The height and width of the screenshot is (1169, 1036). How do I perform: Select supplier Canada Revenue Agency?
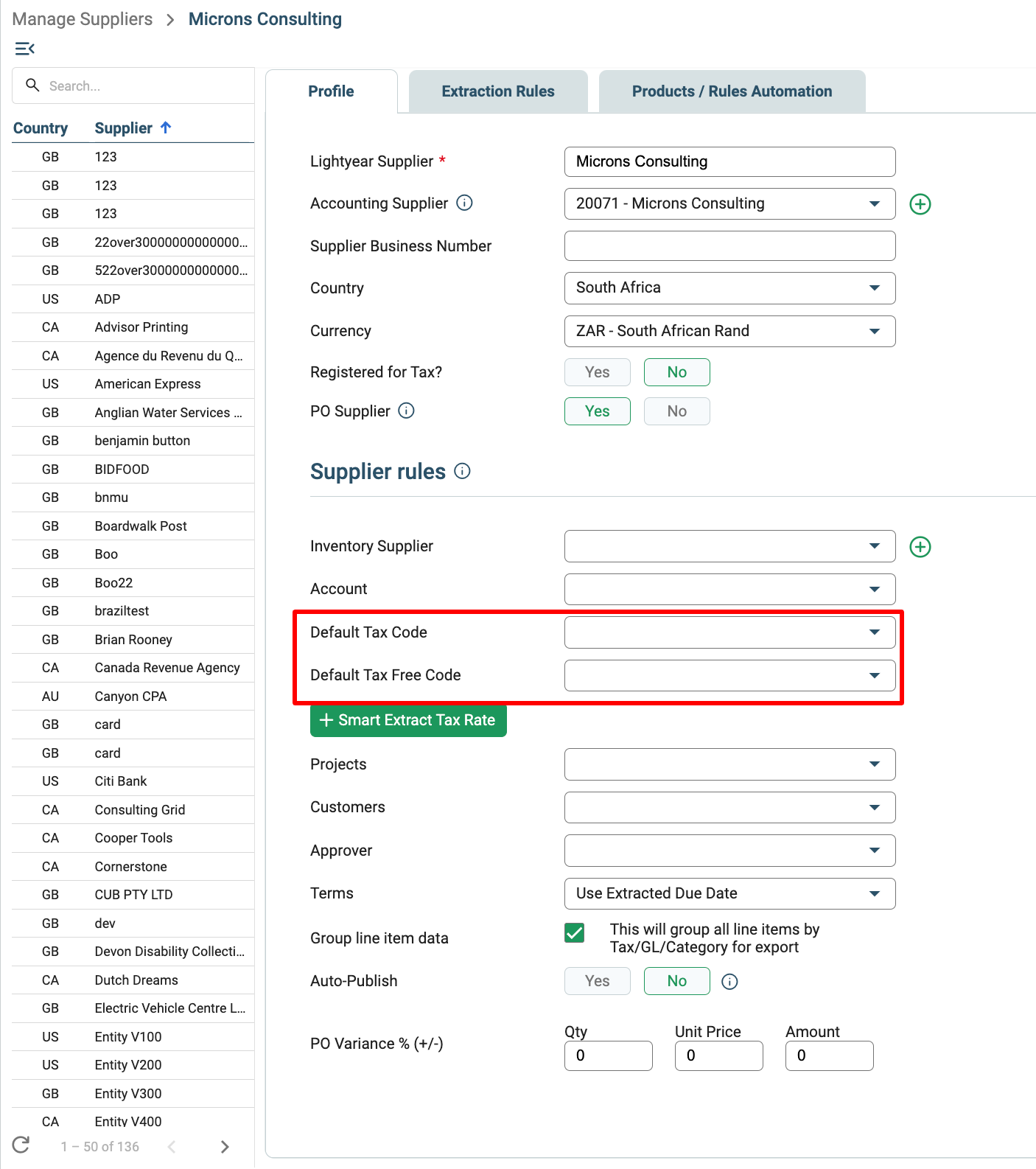coord(133,668)
